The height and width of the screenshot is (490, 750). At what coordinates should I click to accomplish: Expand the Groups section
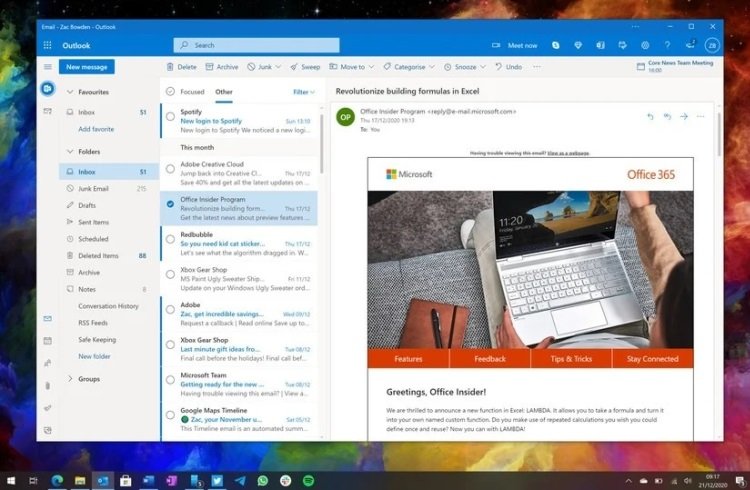[x=70, y=379]
